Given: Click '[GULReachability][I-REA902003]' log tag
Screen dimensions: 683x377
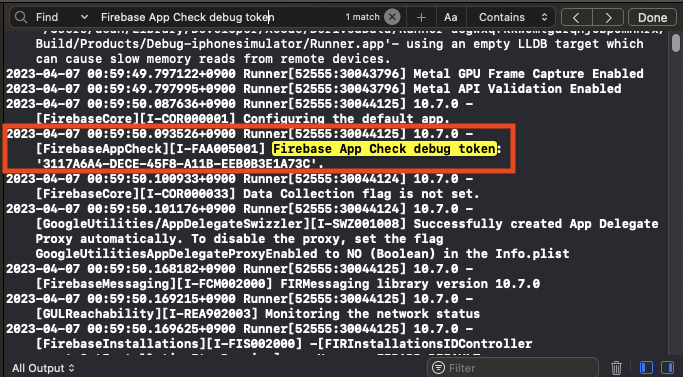Looking at the screenshot, I should [147, 314].
